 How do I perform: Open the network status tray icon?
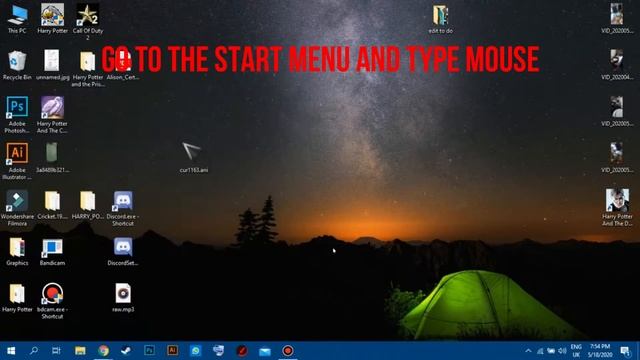[540, 351]
